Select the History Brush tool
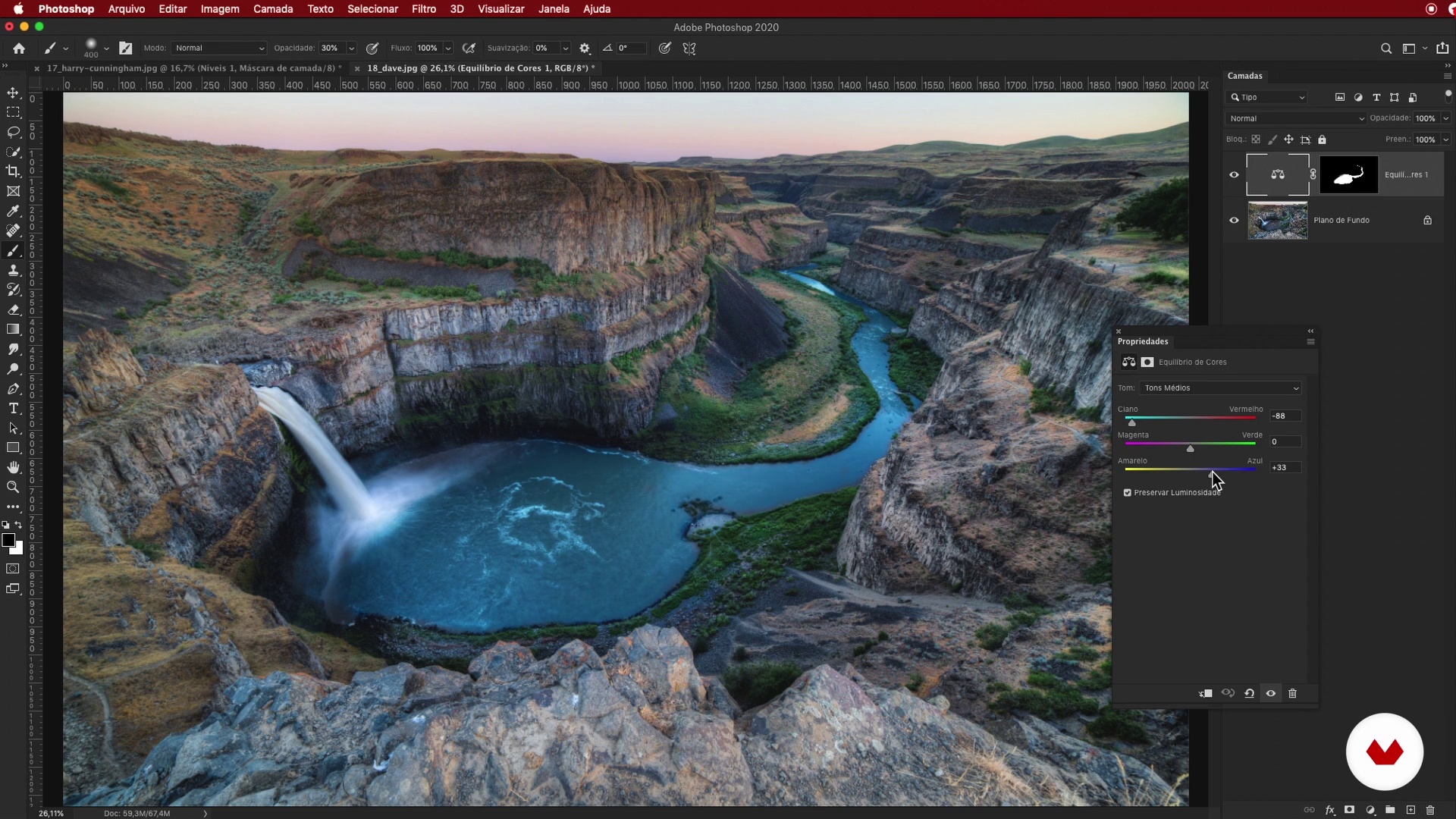Viewport: 1456px width, 819px height. tap(13, 290)
